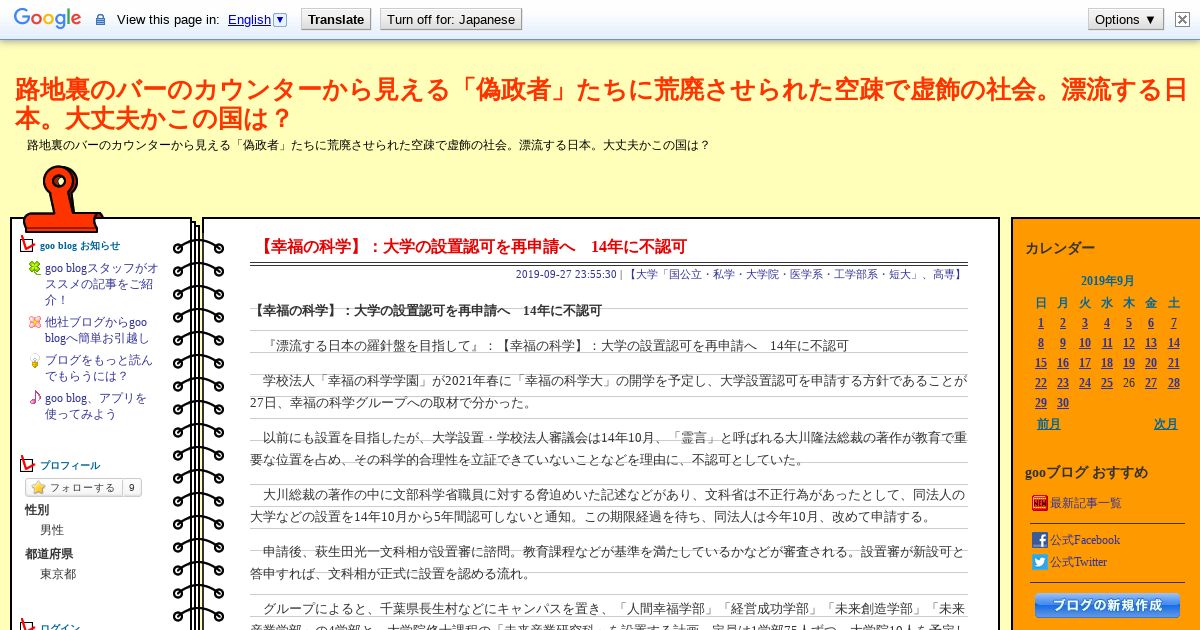The image size is (1200, 630).
Task: Open calendar date 25
Action: (x=1107, y=383)
